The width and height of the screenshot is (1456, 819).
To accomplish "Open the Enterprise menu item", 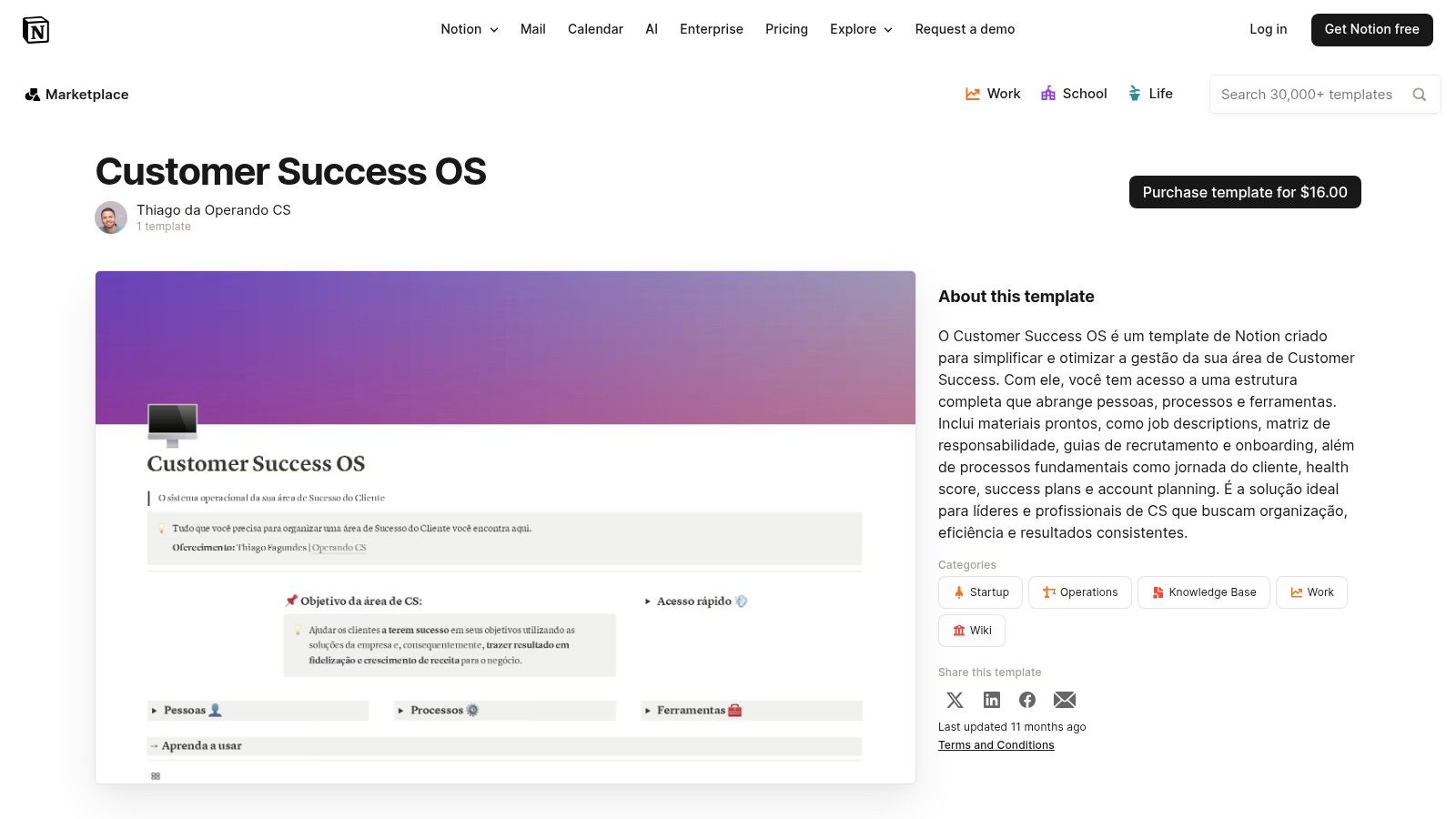I will pyautogui.click(x=712, y=29).
